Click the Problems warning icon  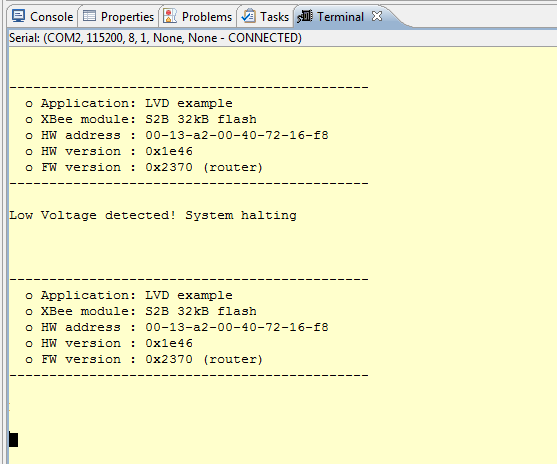170,16
